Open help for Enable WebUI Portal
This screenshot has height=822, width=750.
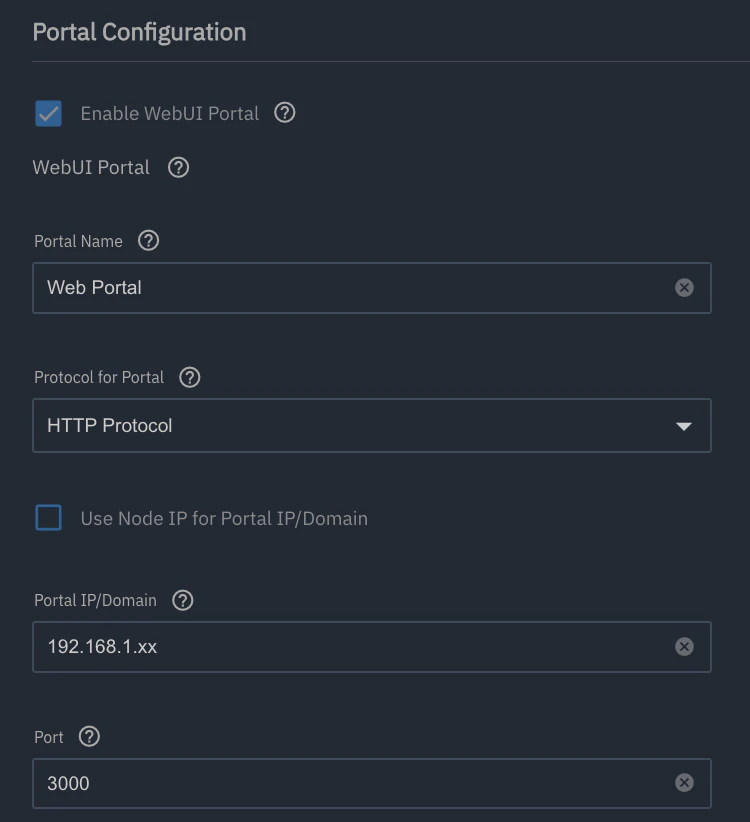pyautogui.click(x=285, y=113)
